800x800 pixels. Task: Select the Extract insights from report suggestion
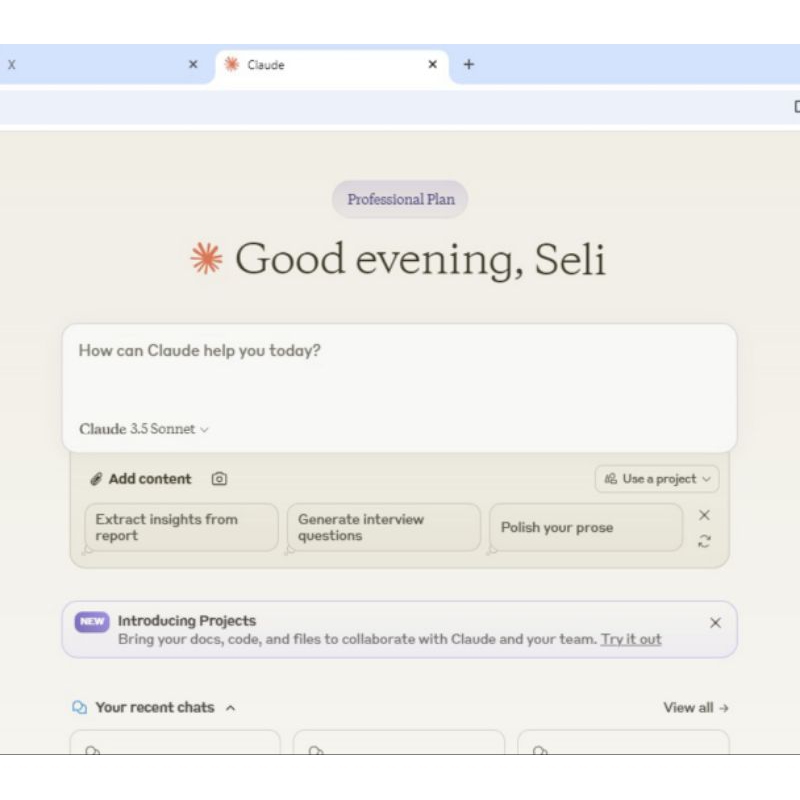pos(180,527)
